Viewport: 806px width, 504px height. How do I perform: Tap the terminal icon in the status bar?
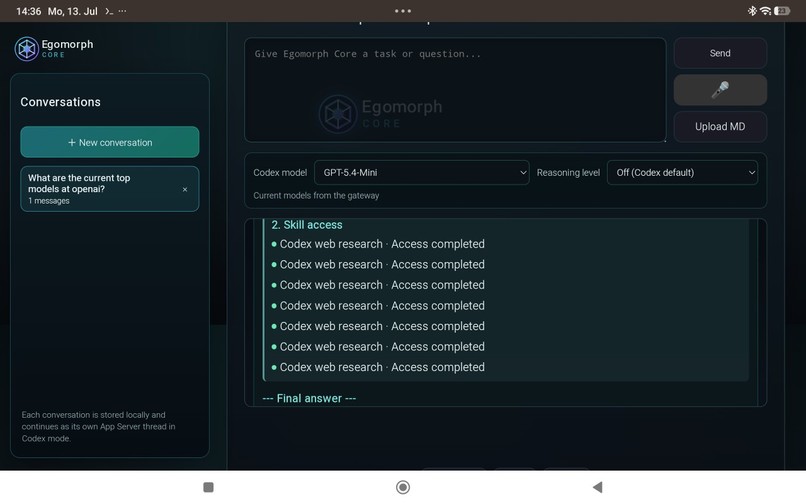pos(109,11)
